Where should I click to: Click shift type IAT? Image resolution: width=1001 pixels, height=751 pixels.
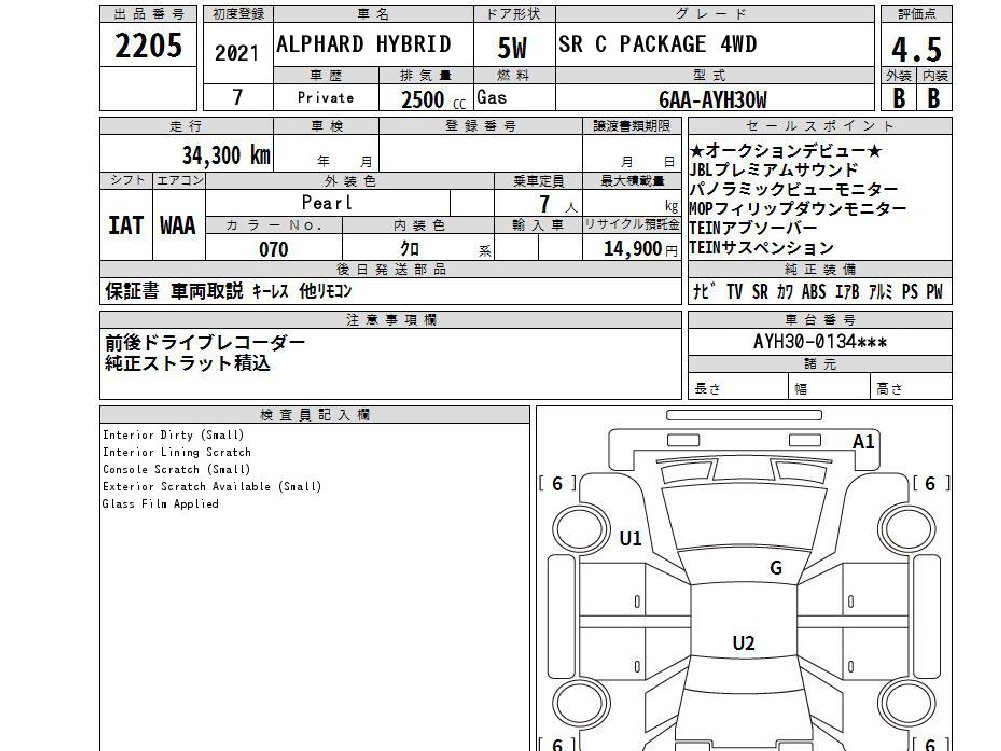pyautogui.click(x=126, y=225)
